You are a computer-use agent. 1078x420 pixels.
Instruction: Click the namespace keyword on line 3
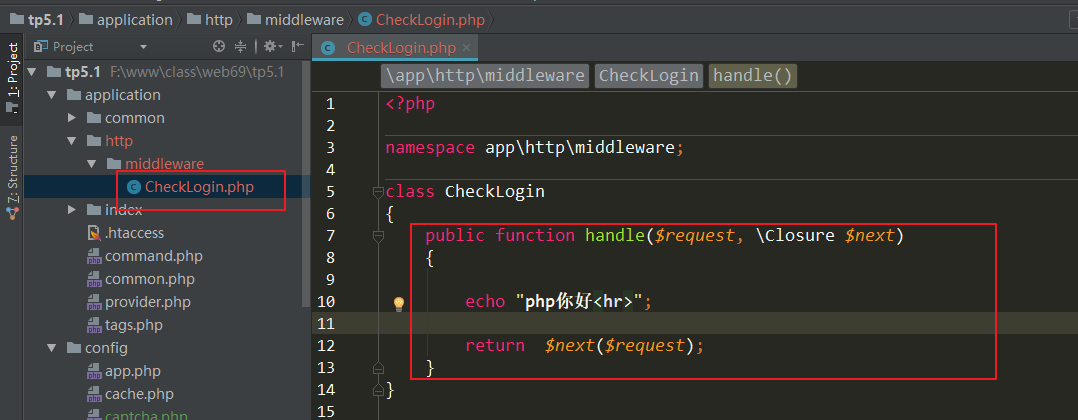[x=430, y=148]
